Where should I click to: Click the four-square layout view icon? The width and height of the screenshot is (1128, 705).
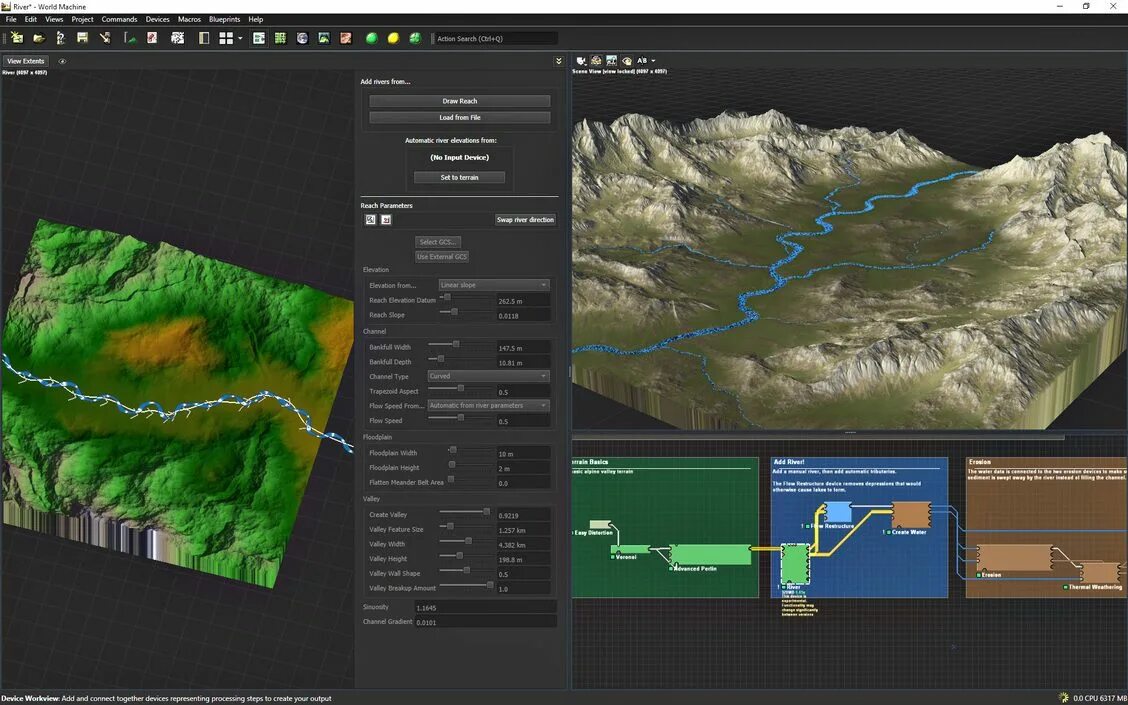click(226, 38)
